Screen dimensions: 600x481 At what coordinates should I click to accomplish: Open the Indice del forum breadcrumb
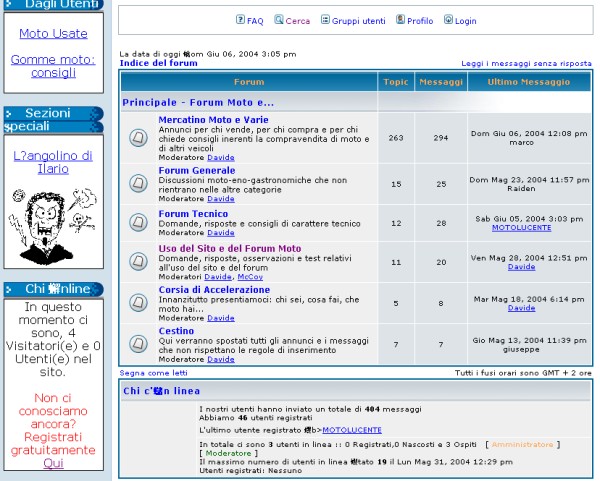[x=158, y=63]
